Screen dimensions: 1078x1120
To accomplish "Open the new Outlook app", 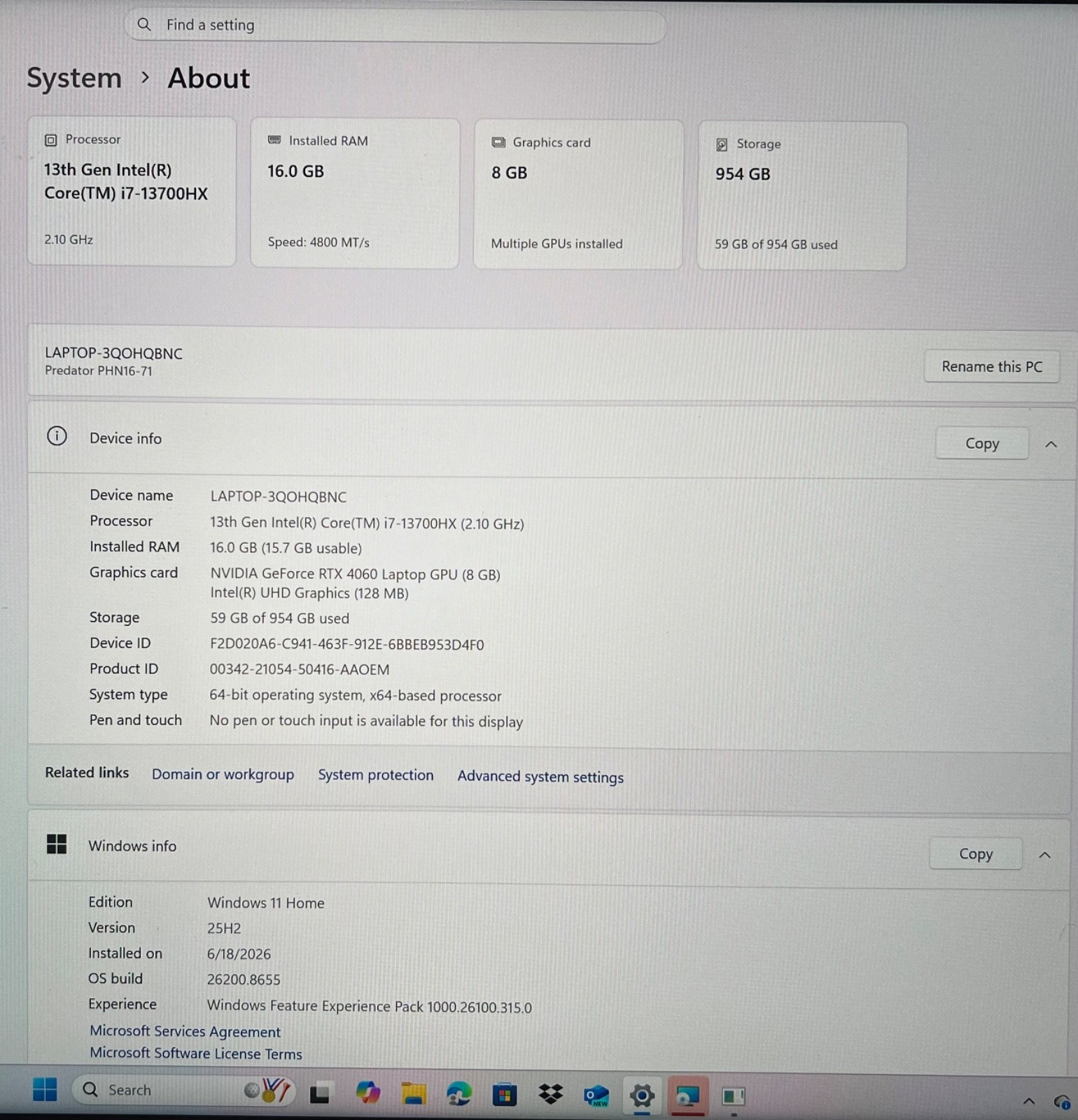I will [596, 1095].
